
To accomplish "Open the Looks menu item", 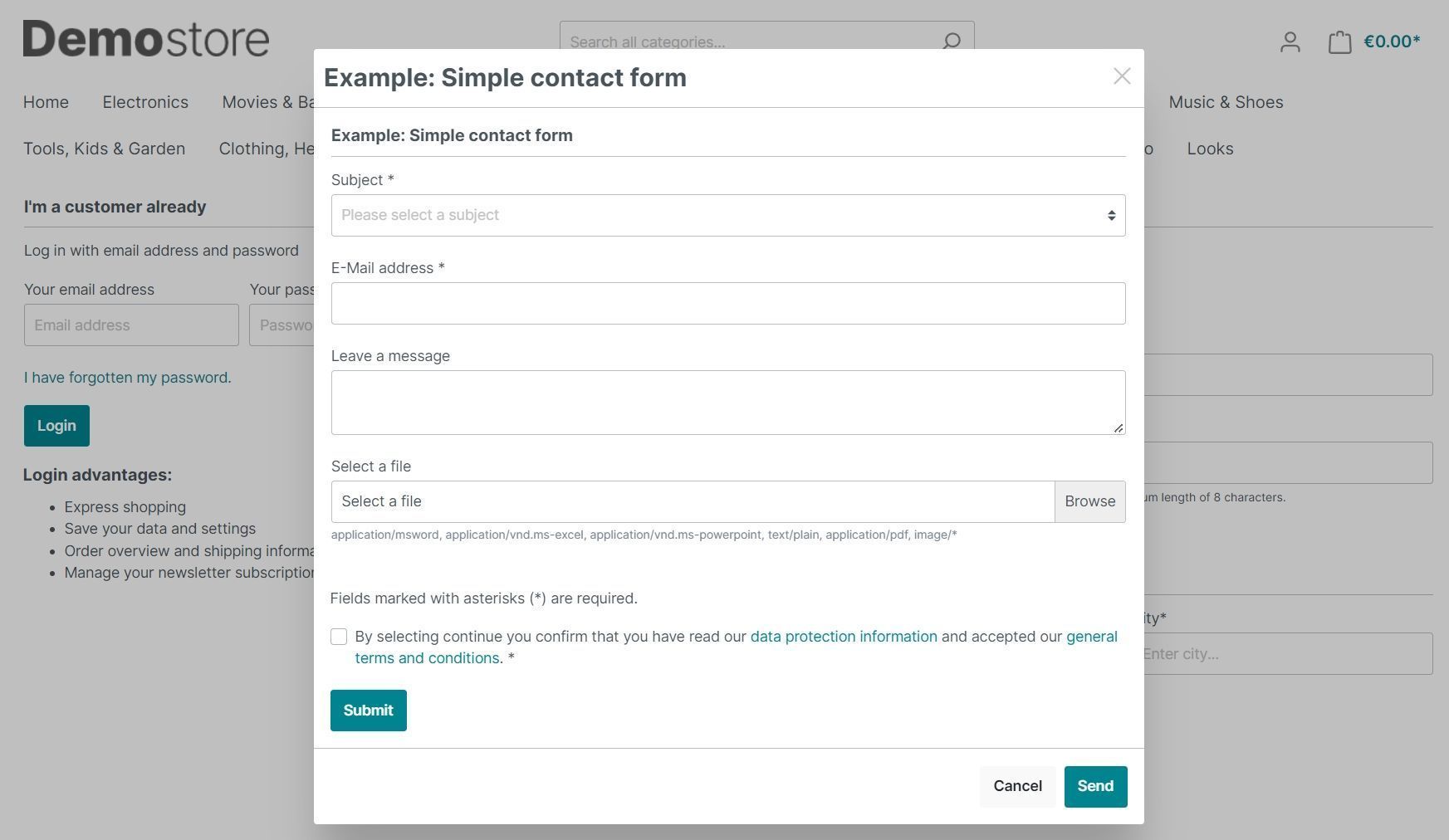I will click(x=1210, y=149).
